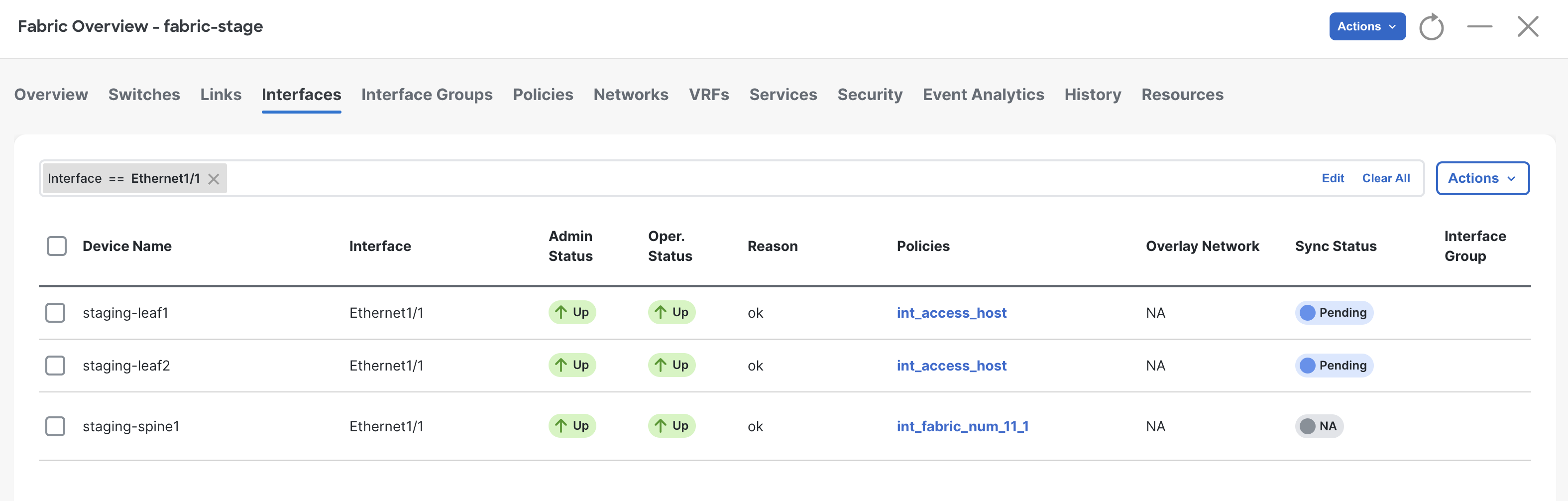1568x501 pixels.
Task: Click Overlay Network NA in staging-leaf1 row
Action: [x=1155, y=313]
